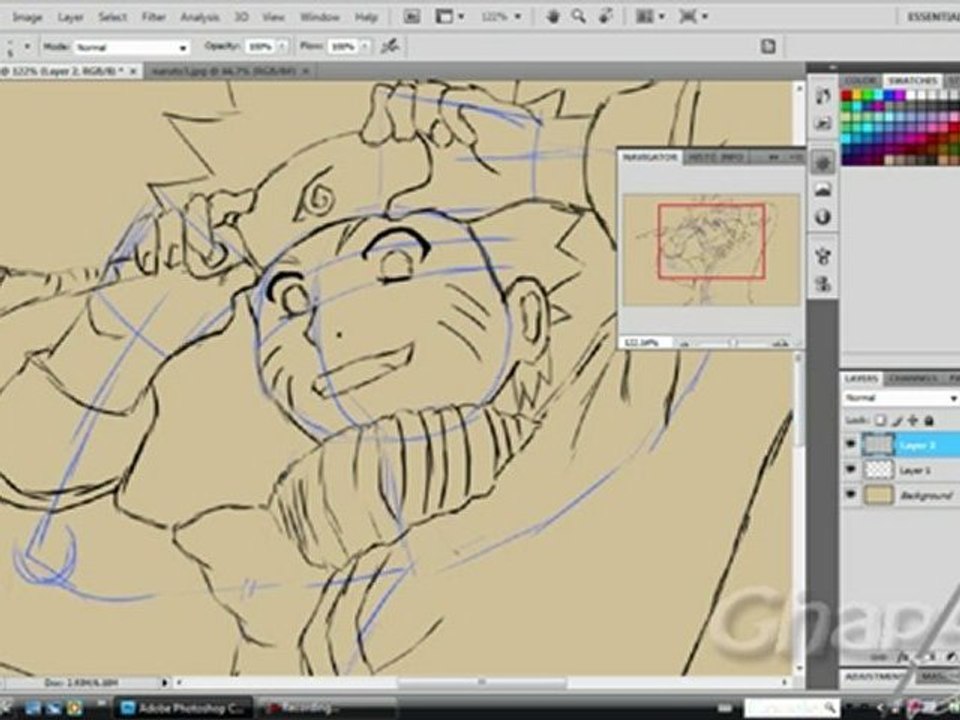Open the Brushes panel from the dock
The height and width of the screenshot is (720, 960).
tap(823, 255)
